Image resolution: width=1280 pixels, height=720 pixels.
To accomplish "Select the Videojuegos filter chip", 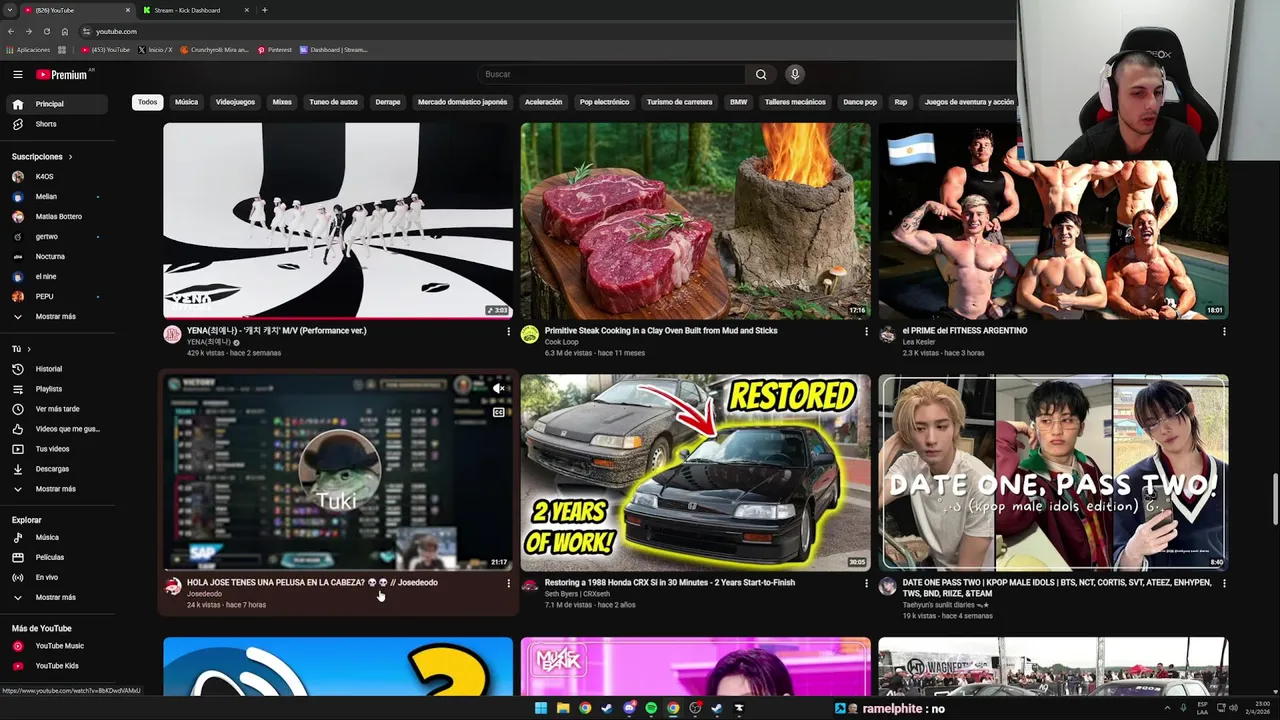I will pos(235,102).
